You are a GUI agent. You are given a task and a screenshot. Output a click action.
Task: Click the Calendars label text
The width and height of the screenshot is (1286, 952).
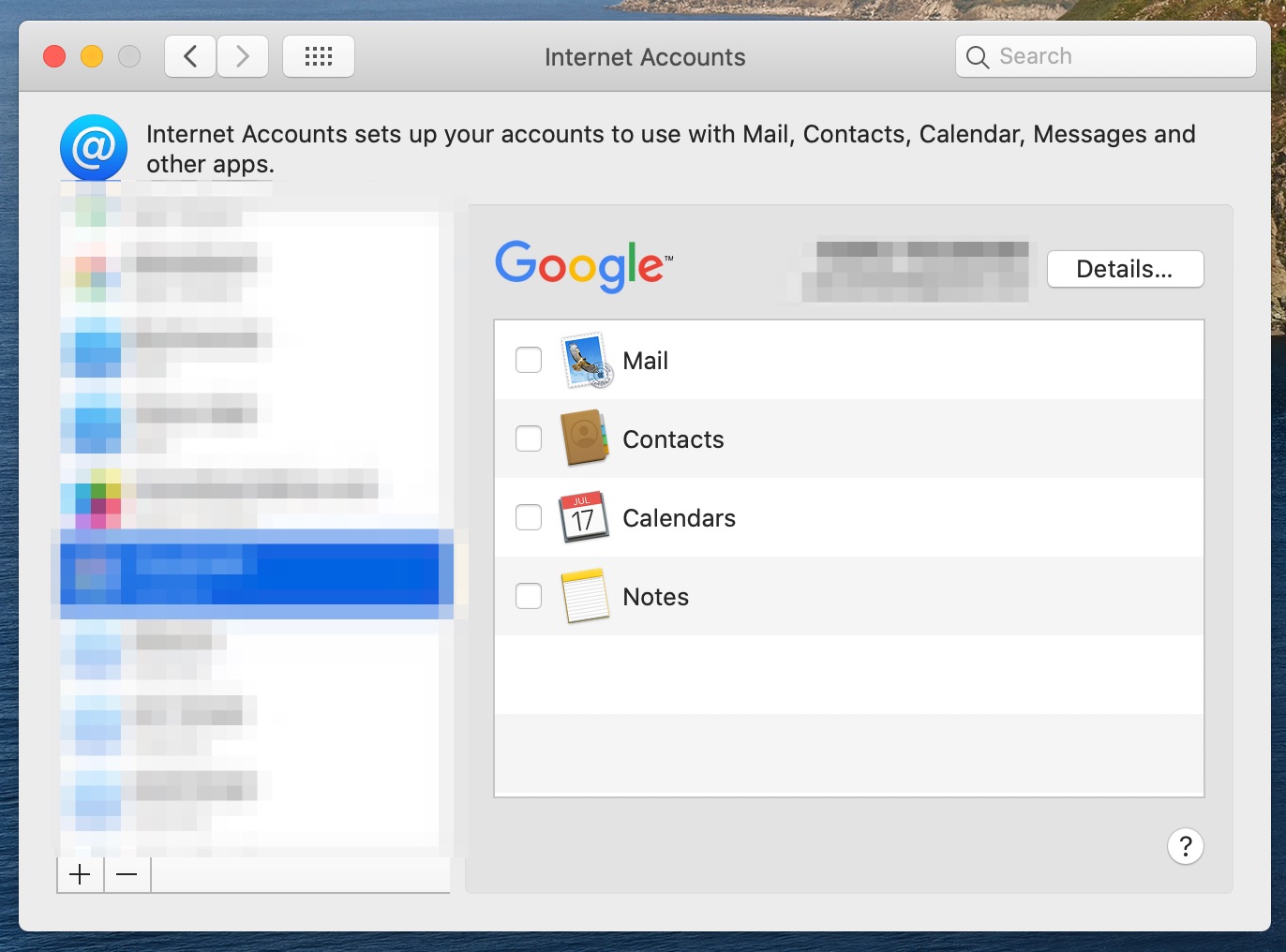coord(680,518)
